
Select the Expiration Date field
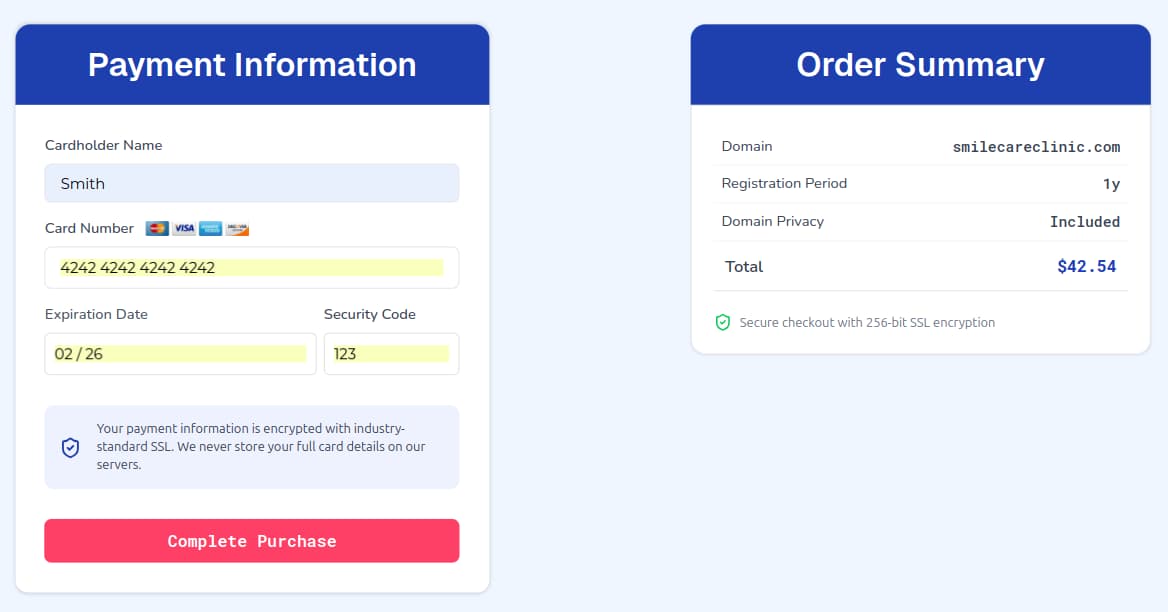[x=180, y=353]
